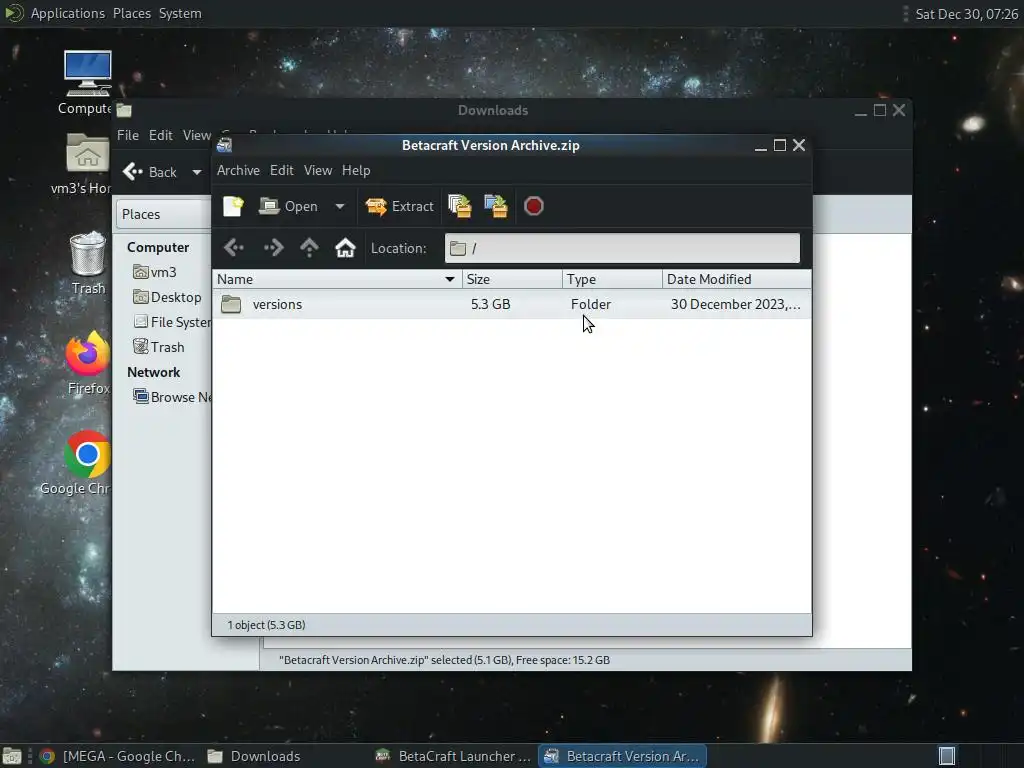Close the Downloads window
The width and height of the screenshot is (1024, 768).
coord(899,110)
